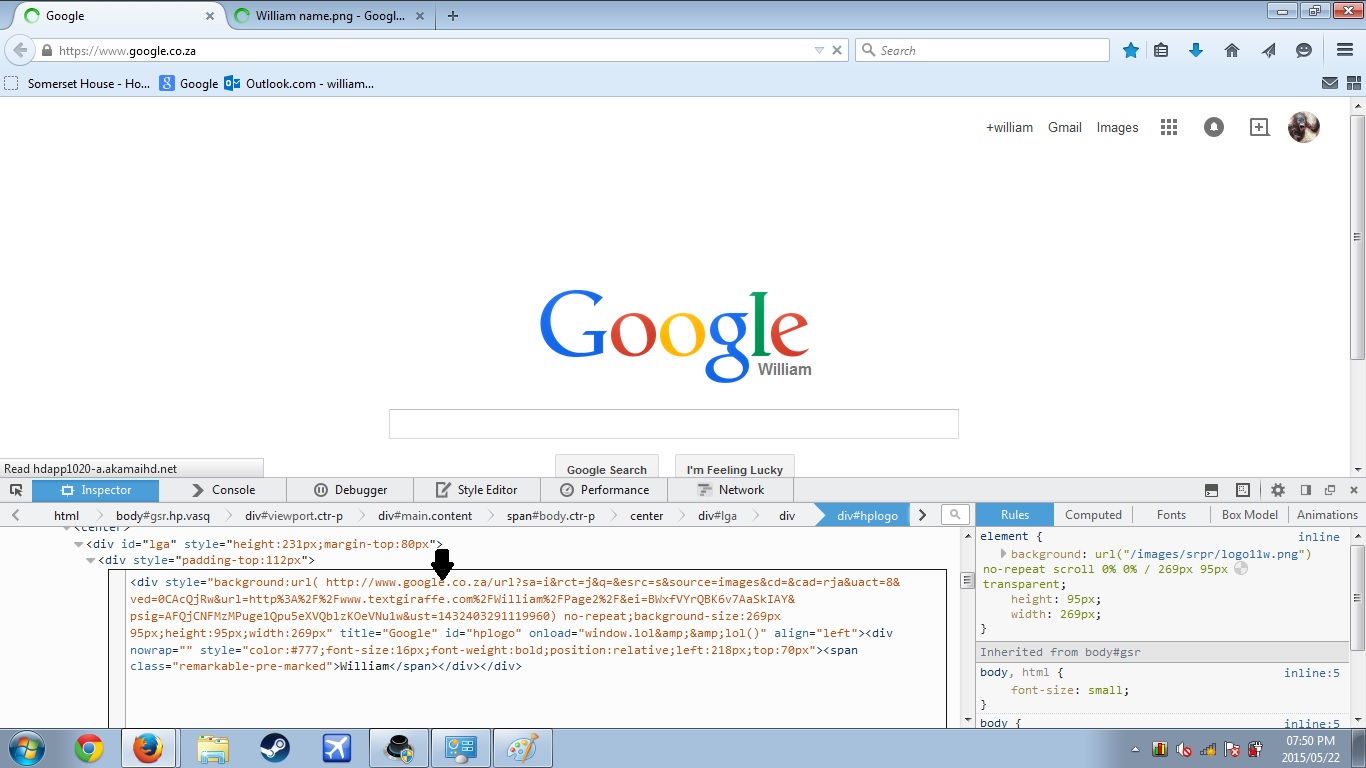Viewport: 1366px width, 768px height.
Task: Select div#hplogo breadcrumb
Action: 867,516
